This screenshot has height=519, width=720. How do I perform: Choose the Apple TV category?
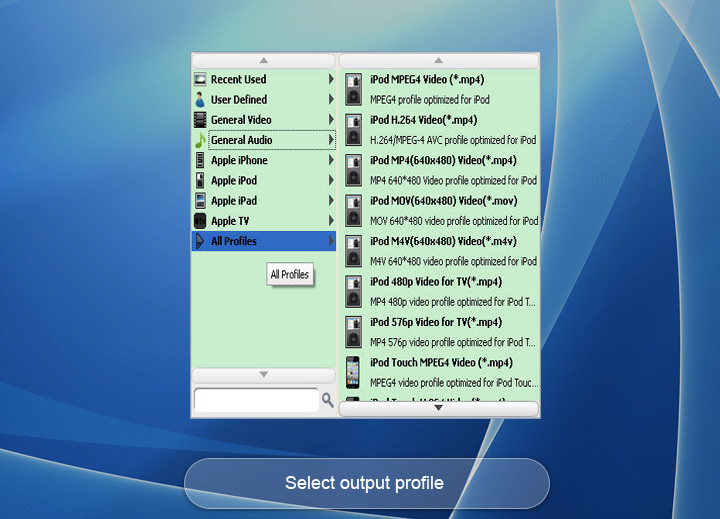coord(264,221)
